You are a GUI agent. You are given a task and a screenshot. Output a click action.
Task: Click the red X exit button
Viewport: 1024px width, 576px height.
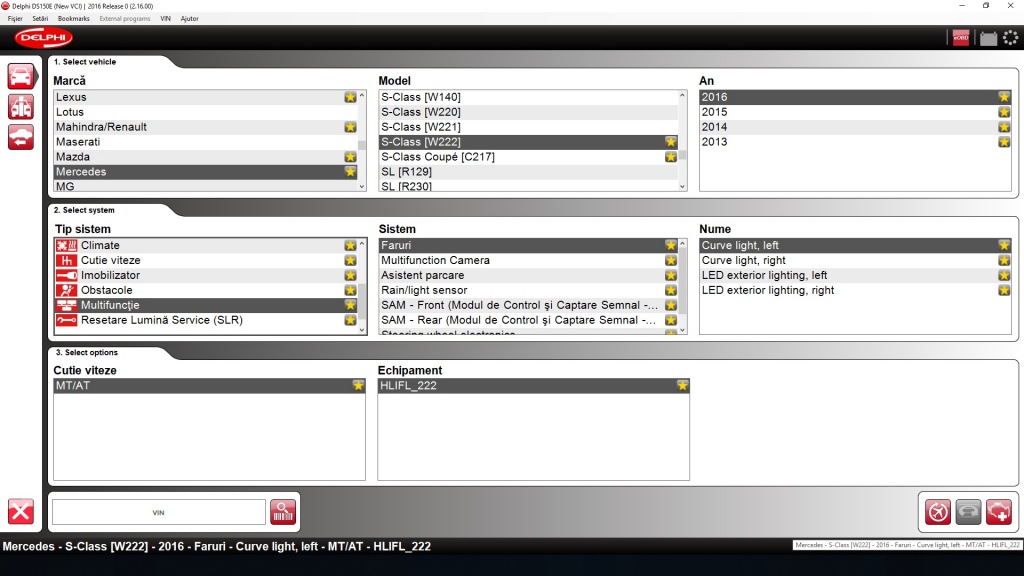click(21, 511)
